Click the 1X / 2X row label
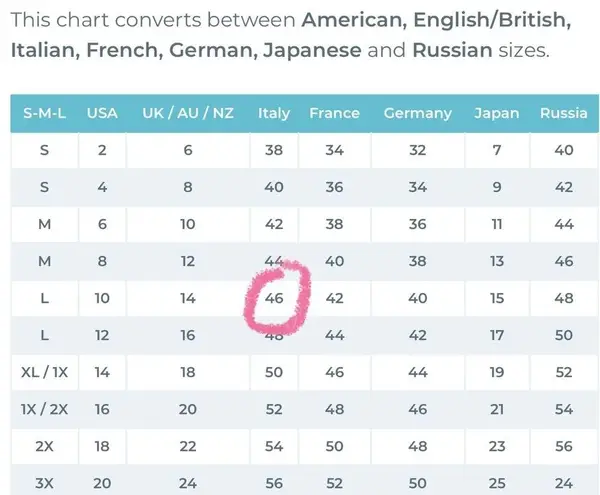This screenshot has height=495, width=600. [x=45, y=409]
